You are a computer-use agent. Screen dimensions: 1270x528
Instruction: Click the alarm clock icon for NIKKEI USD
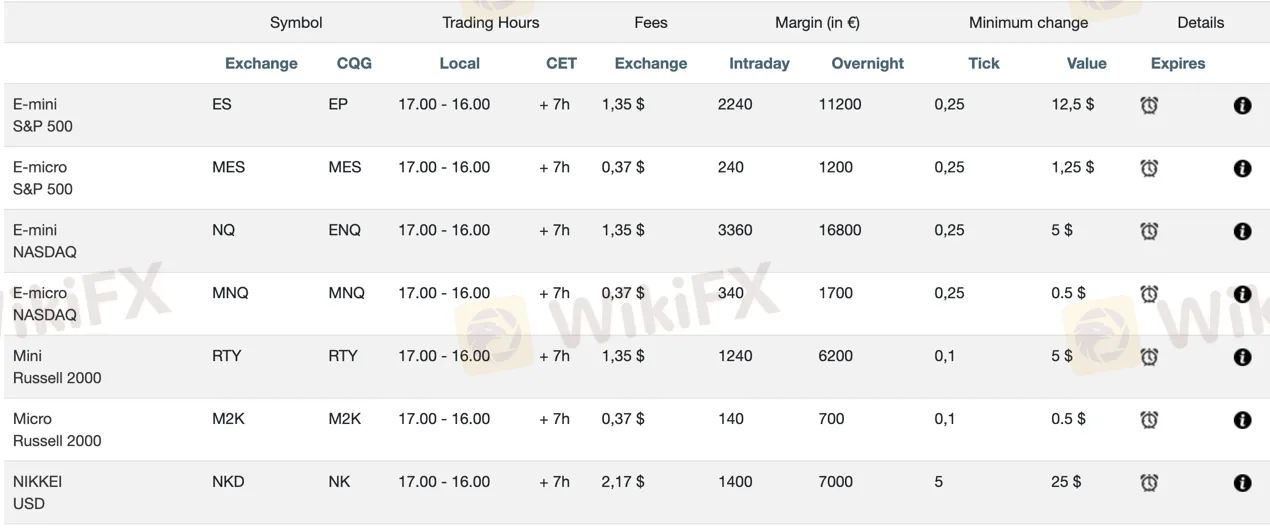click(x=1149, y=483)
